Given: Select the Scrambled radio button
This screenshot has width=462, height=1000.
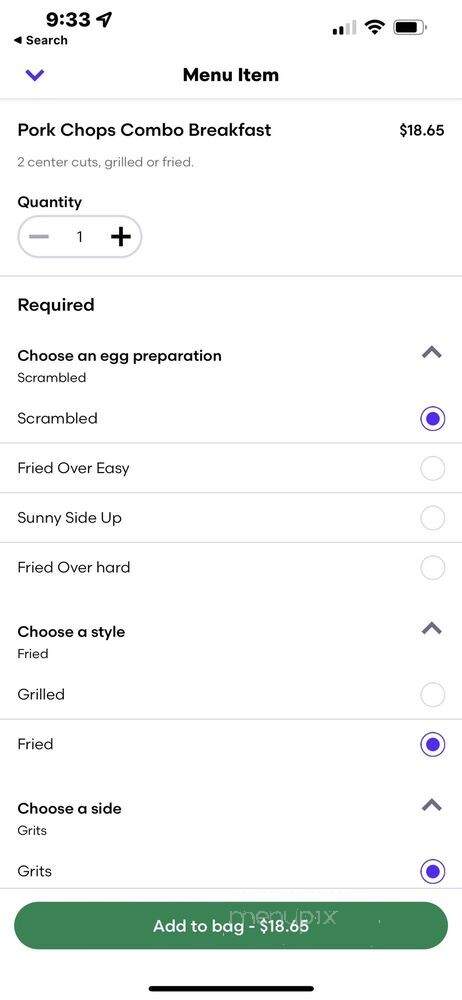Looking at the screenshot, I should (433, 419).
